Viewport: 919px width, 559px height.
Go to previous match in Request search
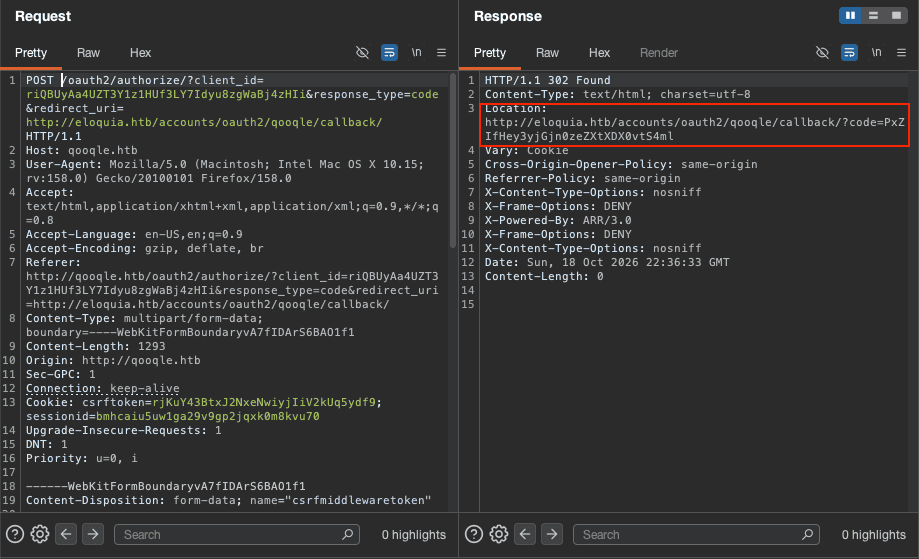pyautogui.click(x=66, y=534)
